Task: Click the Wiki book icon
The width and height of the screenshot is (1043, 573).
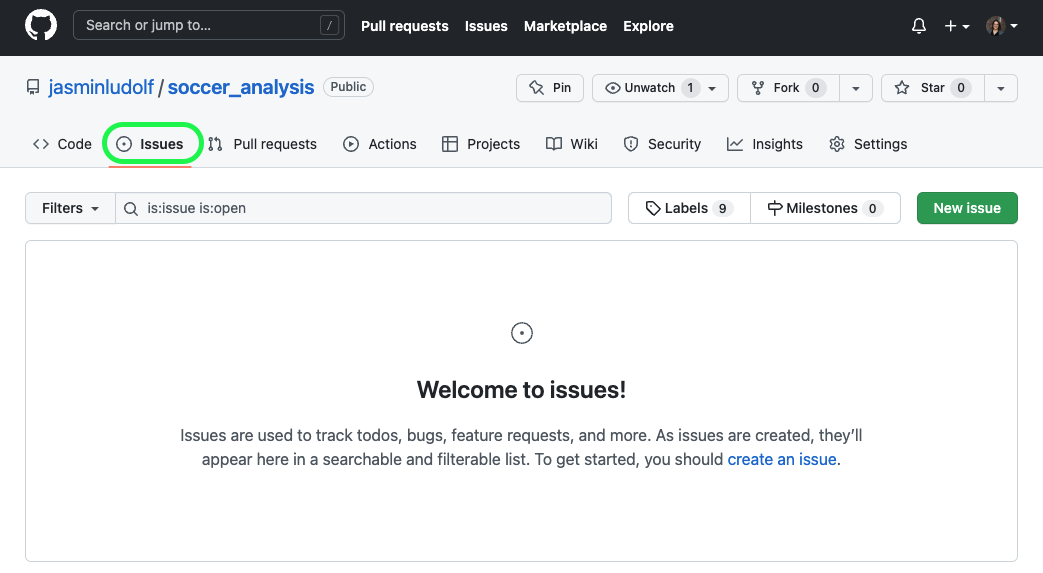Action: pyautogui.click(x=553, y=144)
